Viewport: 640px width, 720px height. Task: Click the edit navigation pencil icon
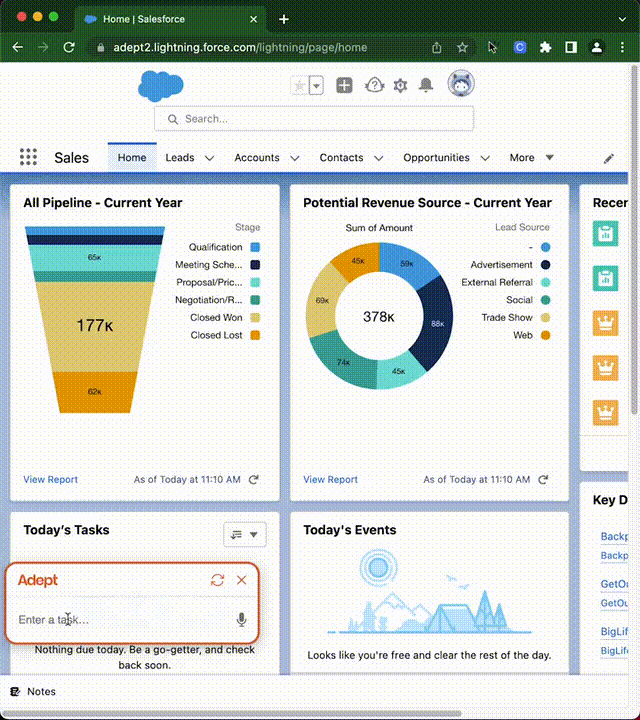(x=608, y=159)
